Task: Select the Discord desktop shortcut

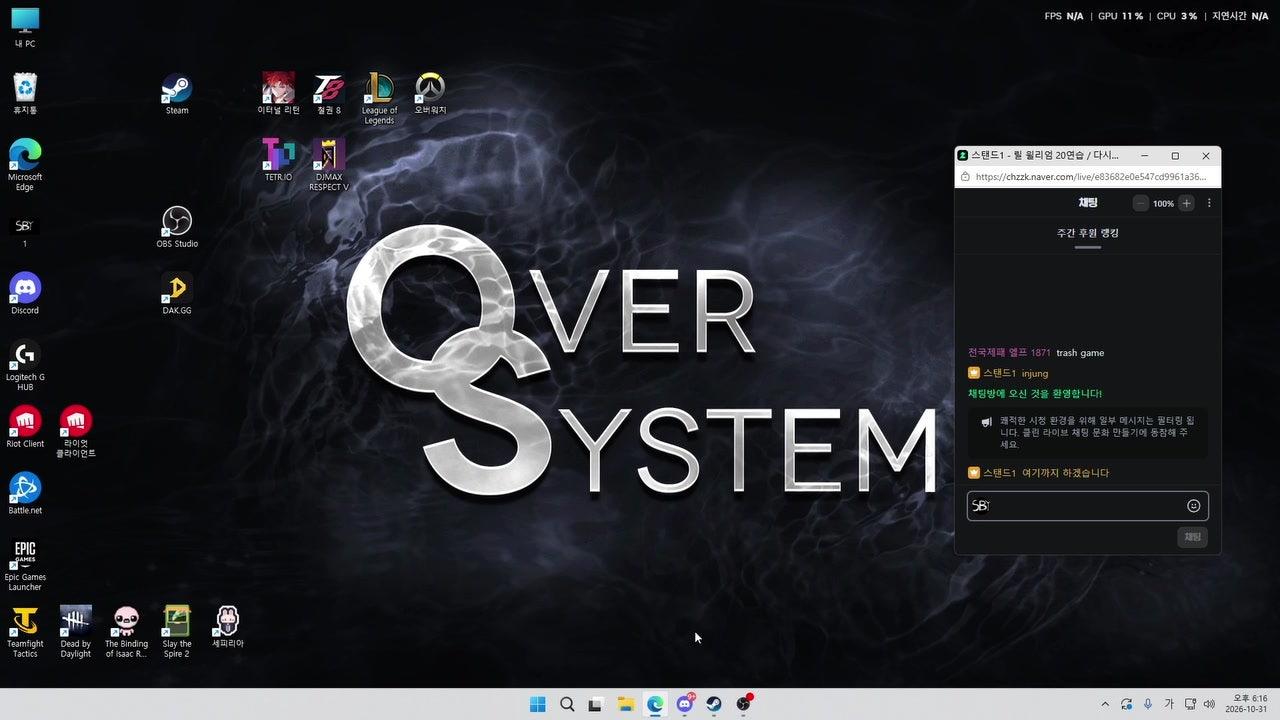Action: pyautogui.click(x=25, y=294)
